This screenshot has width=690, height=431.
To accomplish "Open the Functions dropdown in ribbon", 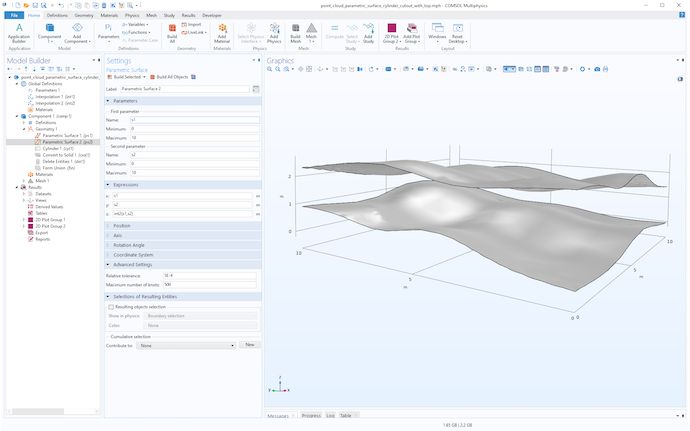I will 136,33.
